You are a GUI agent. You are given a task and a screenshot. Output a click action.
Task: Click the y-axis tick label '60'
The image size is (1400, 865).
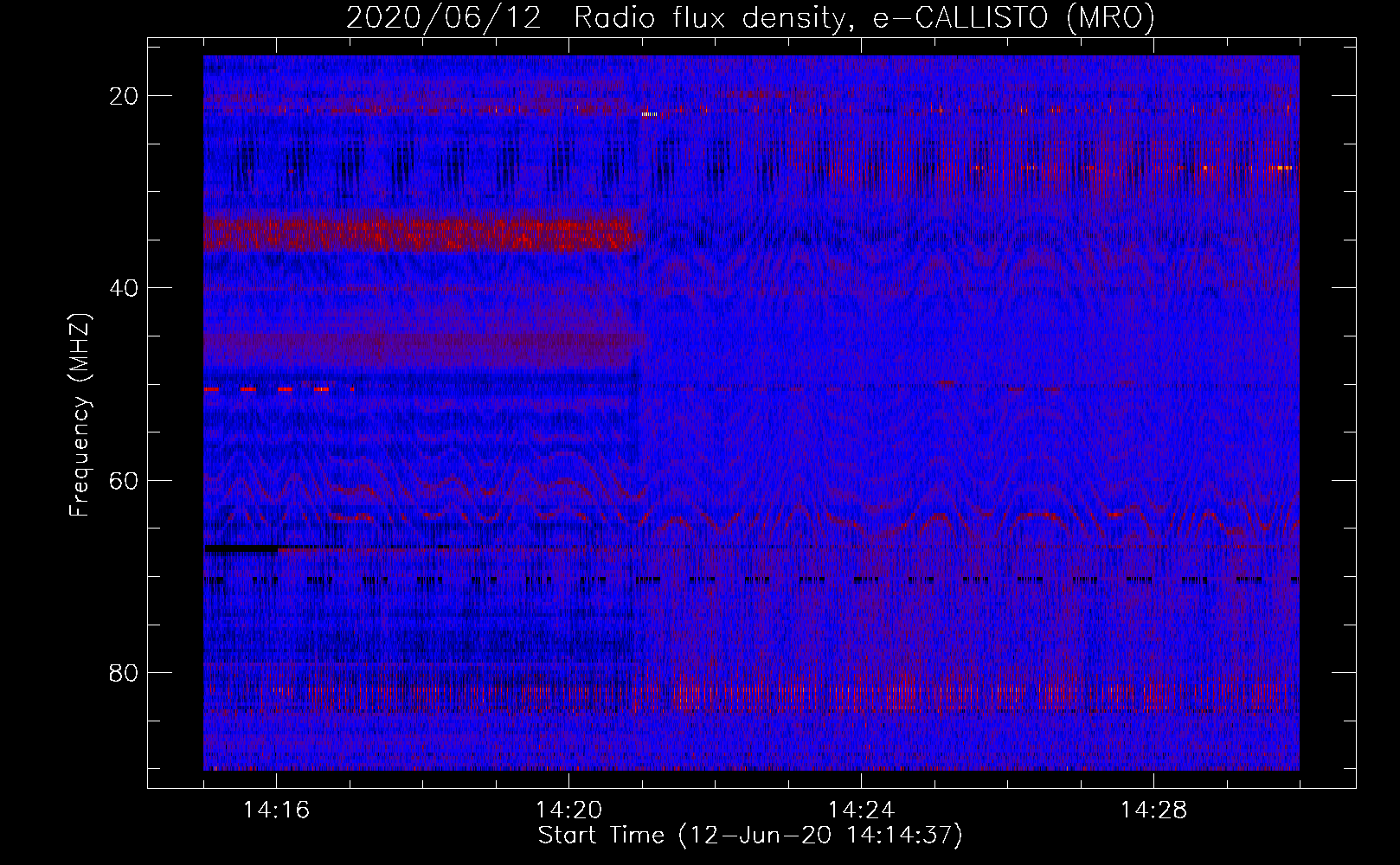click(x=125, y=480)
